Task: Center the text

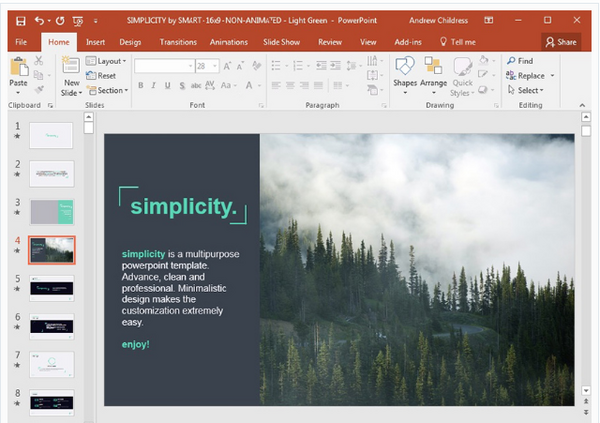Action: (x=290, y=85)
